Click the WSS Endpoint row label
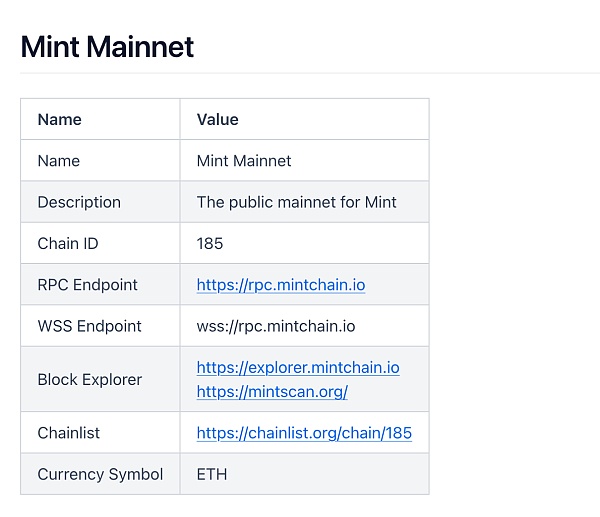This screenshot has width=600, height=517. point(89,326)
